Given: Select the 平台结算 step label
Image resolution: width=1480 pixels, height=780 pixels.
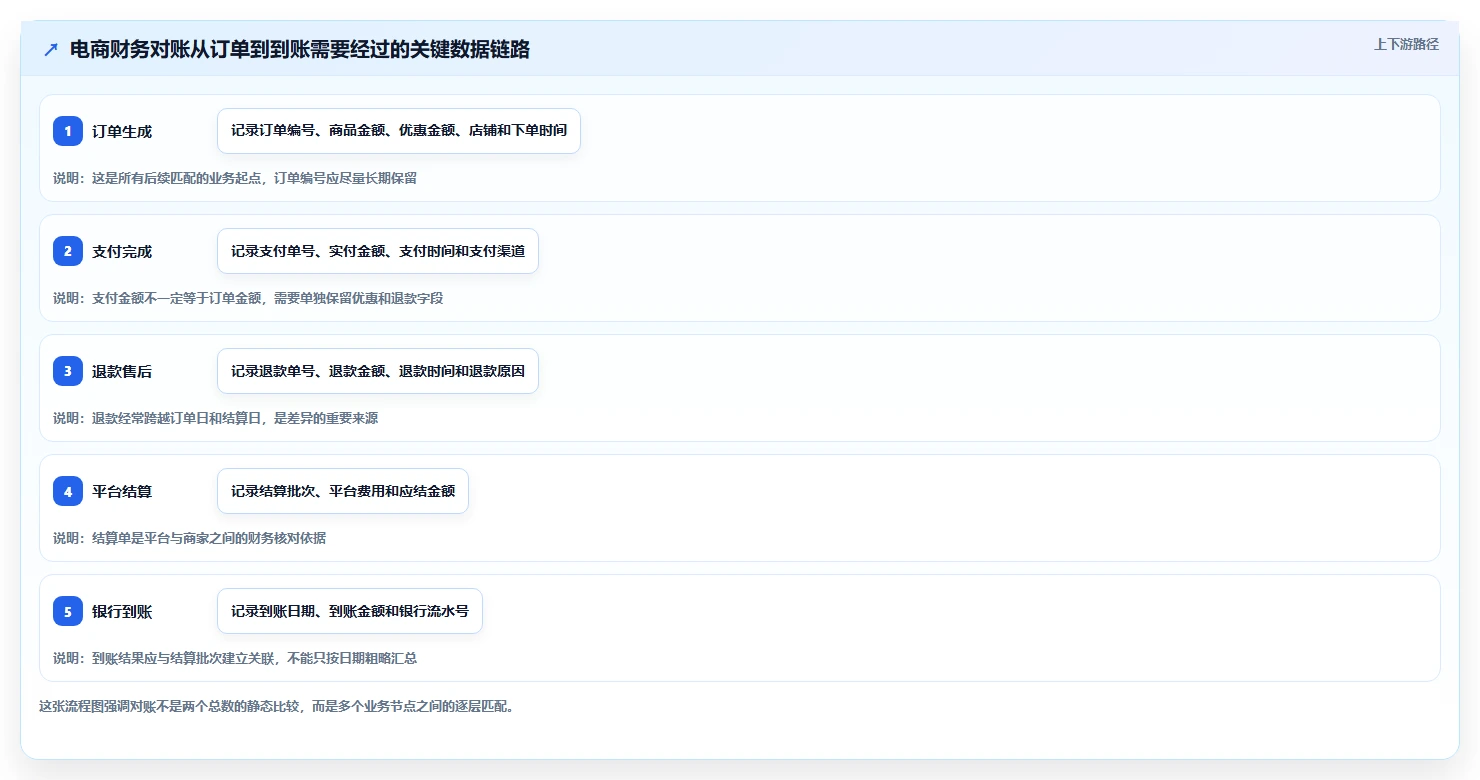Looking at the screenshot, I should 122,491.
